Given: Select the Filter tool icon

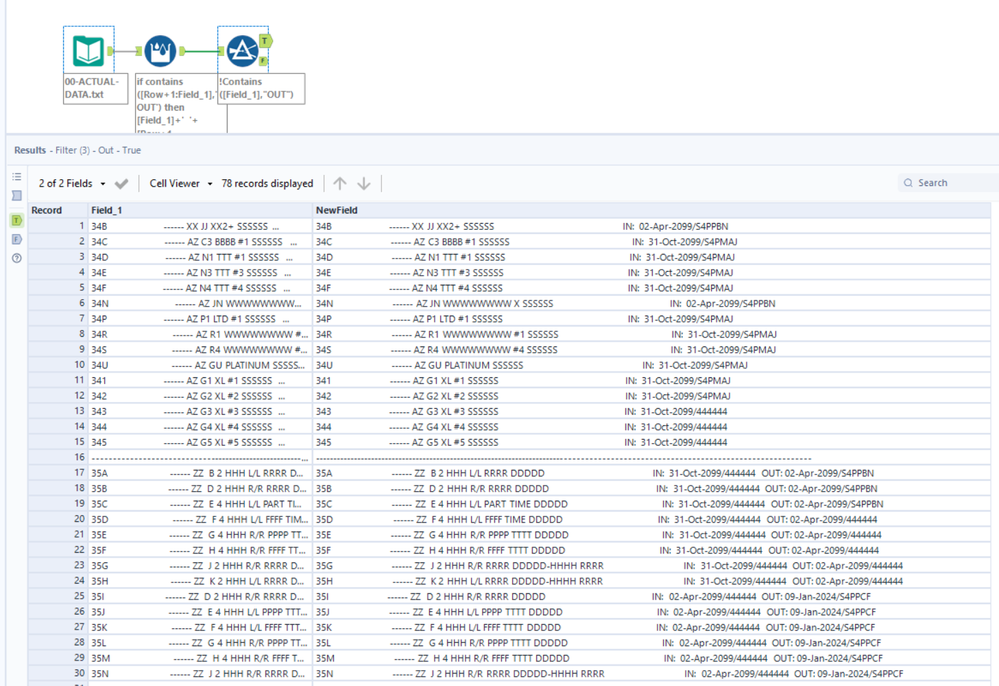Looking at the screenshot, I should (x=242, y=51).
